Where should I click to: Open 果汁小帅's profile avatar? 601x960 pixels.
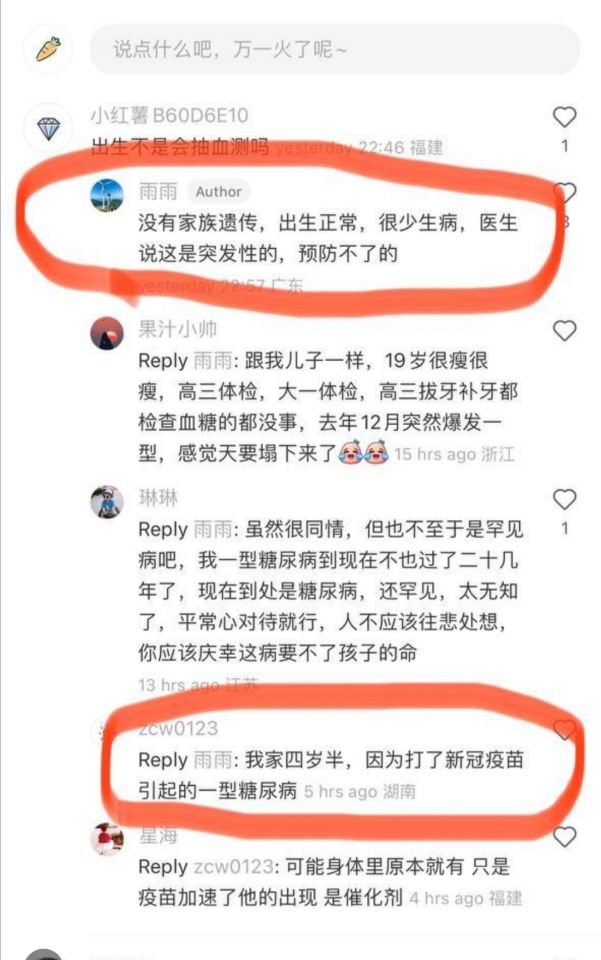coord(107,333)
